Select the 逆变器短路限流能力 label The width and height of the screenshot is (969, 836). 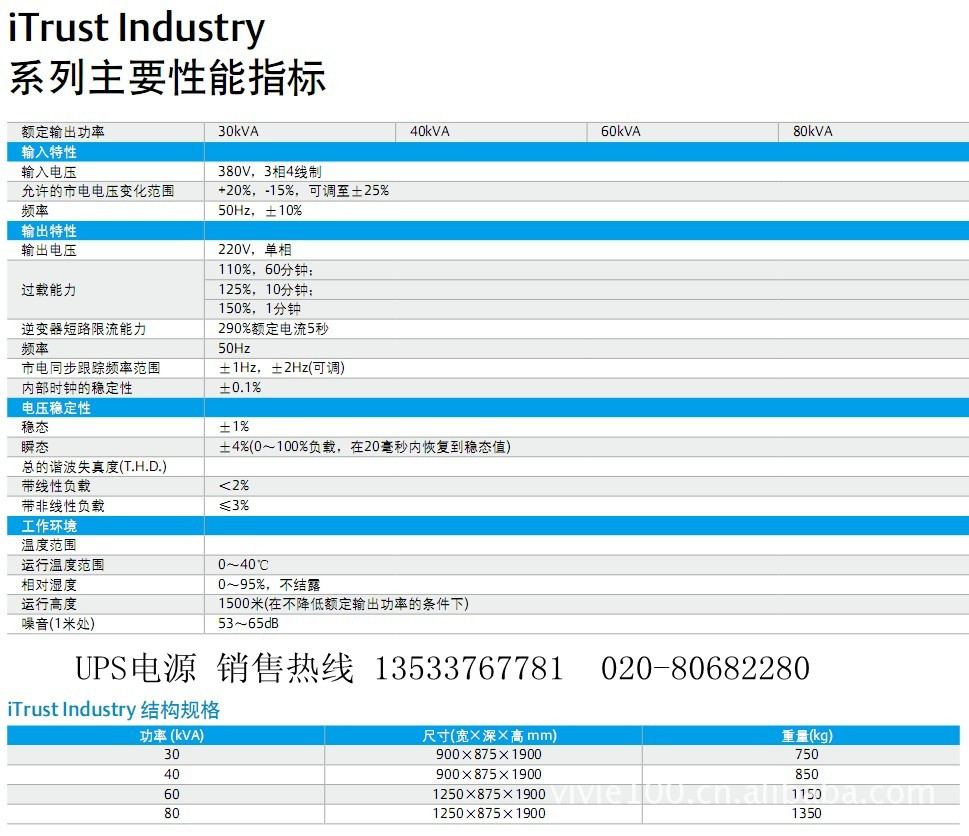[x=83, y=329]
